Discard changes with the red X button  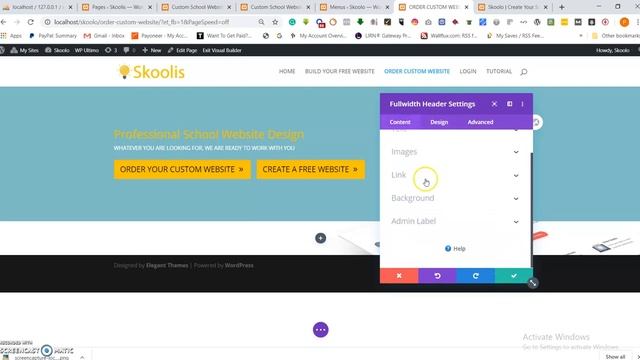[399, 276]
